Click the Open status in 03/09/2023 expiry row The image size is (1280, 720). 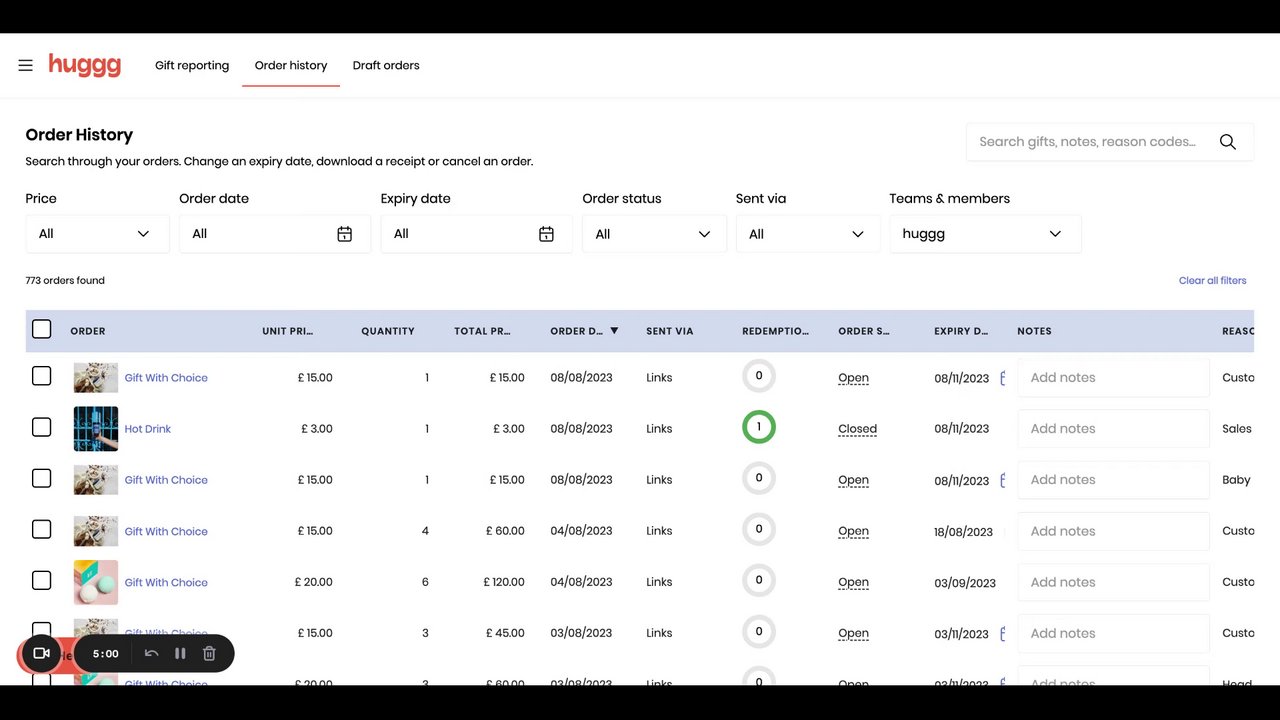pos(853,582)
